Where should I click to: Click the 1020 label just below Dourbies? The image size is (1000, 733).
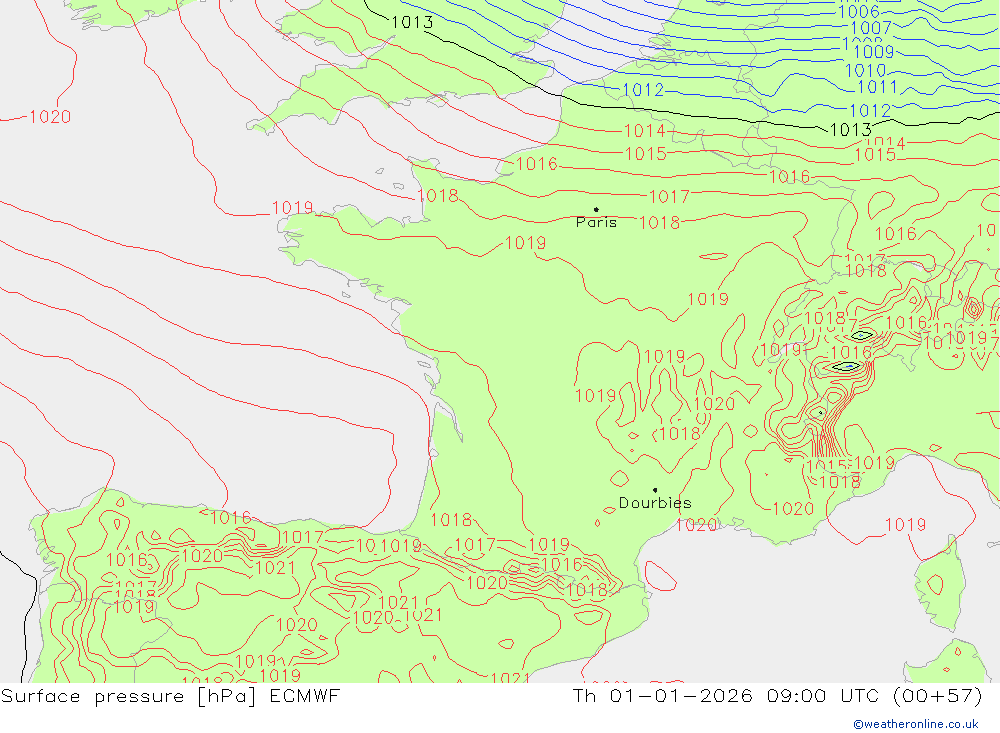(x=696, y=525)
